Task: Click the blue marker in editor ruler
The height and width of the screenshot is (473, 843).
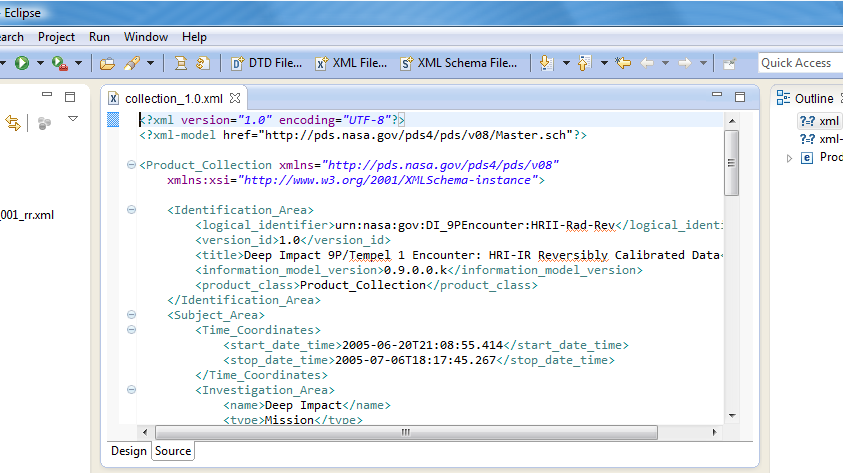Action: (x=113, y=119)
